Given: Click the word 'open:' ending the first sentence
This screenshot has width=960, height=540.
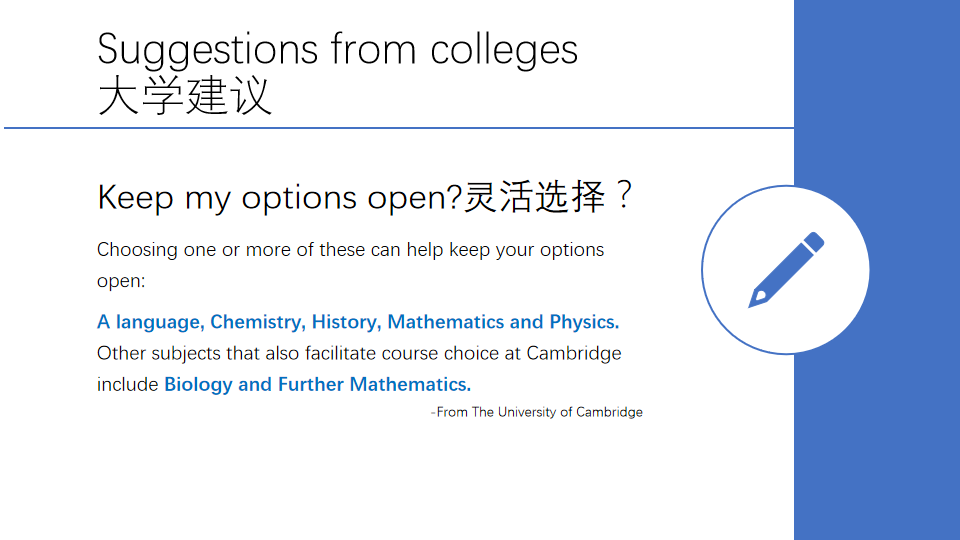Looking at the screenshot, I should pyautogui.click(x=121, y=282).
